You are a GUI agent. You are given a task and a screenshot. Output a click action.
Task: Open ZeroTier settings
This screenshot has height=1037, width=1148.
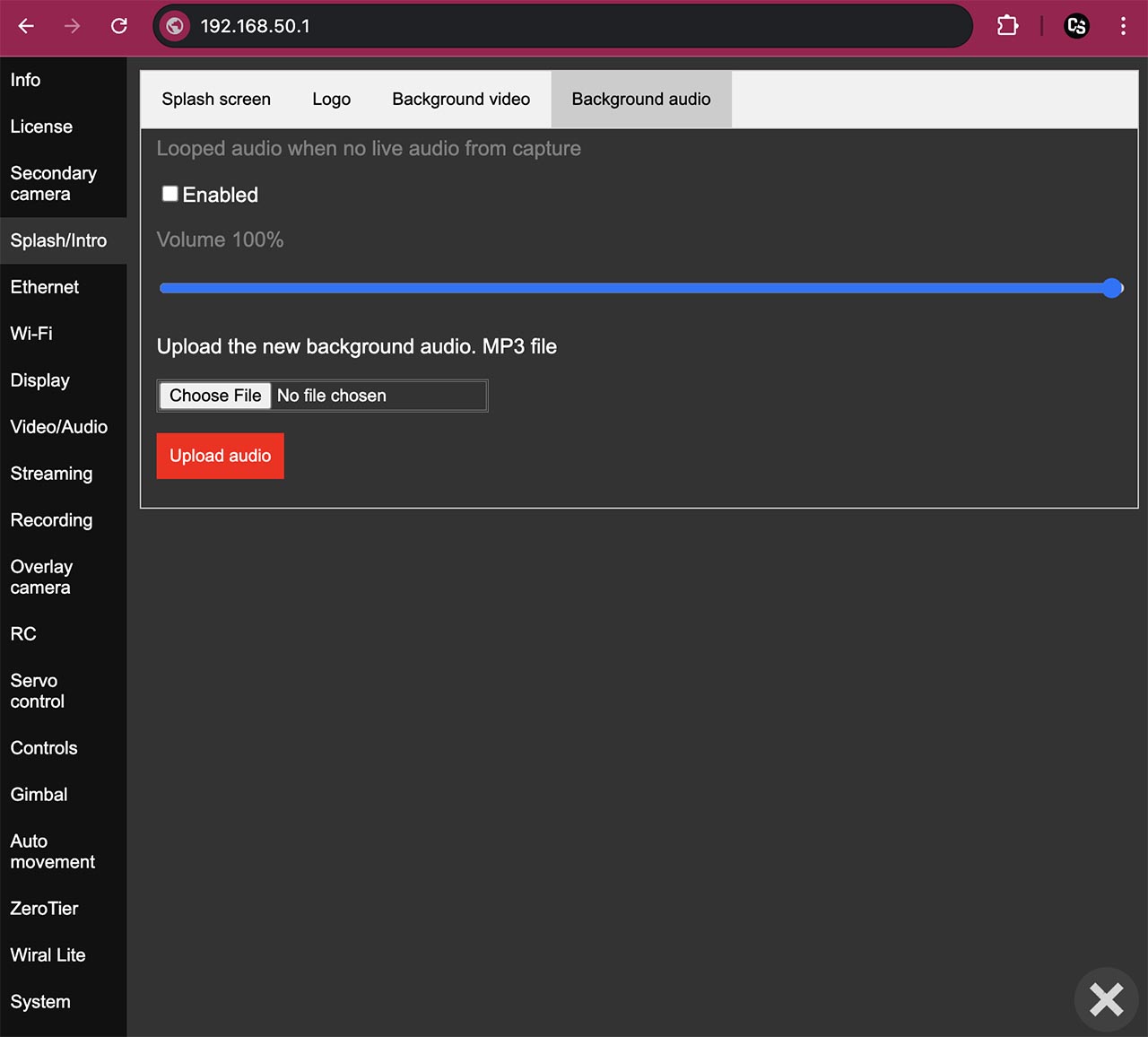coord(63,909)
